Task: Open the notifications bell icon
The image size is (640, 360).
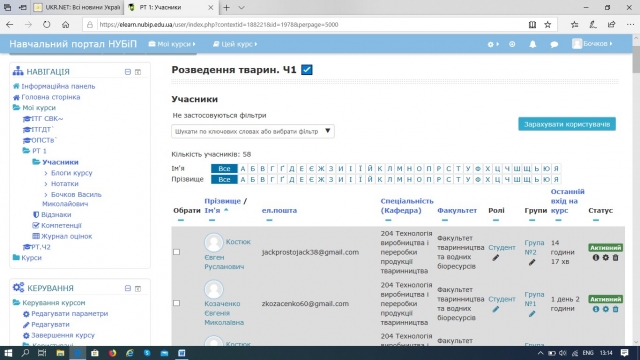Action: point(533,44)
